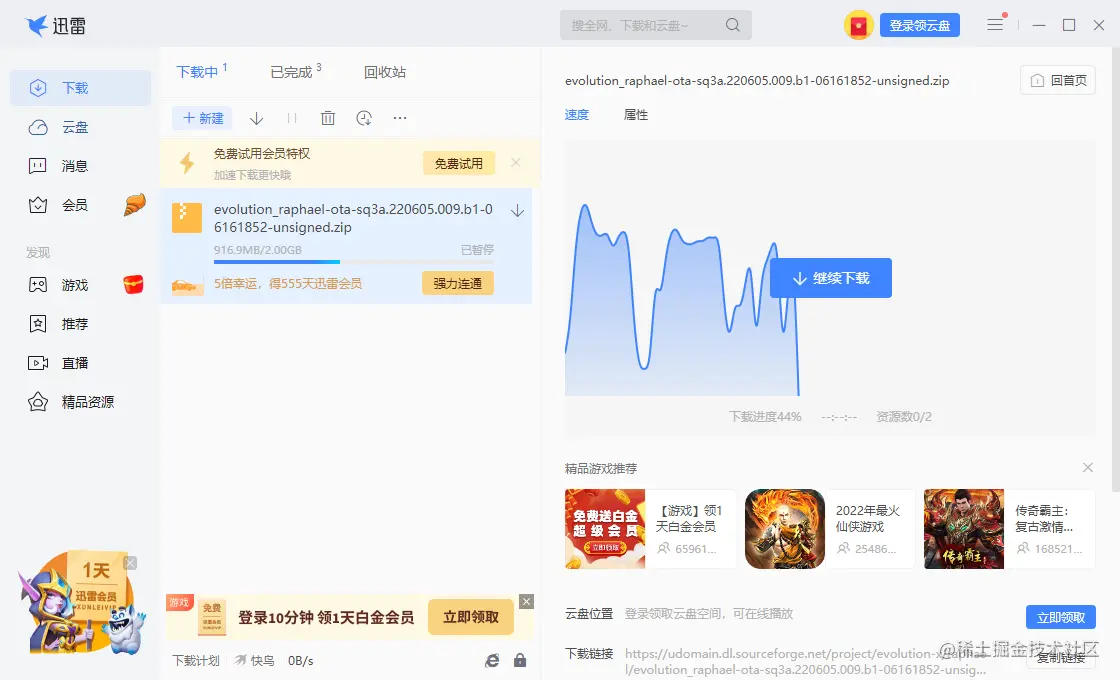Click the vertical scrollbar of details panel
The width and height of the screenshot is (1120, 680).
pyautogui.click(x=1116, y=270)
